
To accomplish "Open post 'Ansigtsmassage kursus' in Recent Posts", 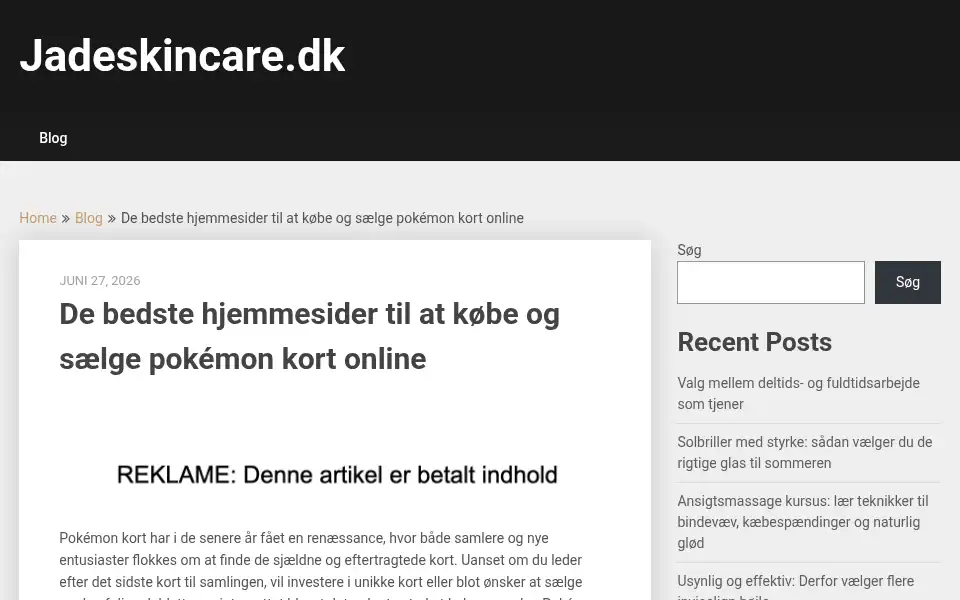I will pyautogui.click(x=803, y=522).
